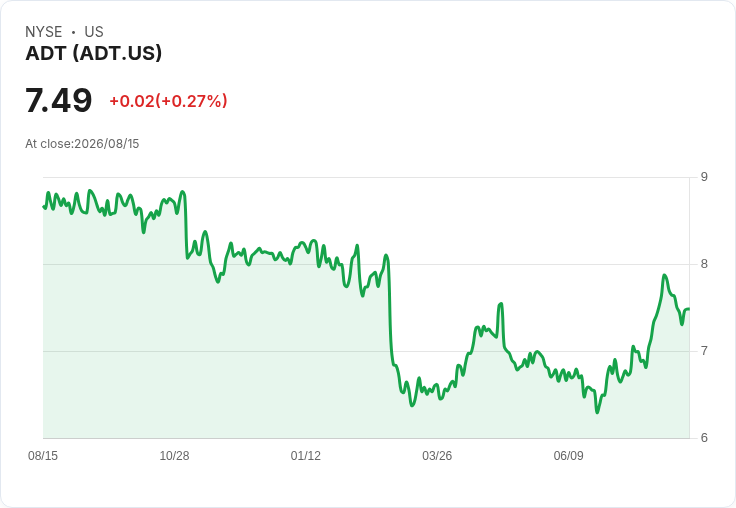Screen dimensions: 736x508
Task: Select the 06/09 x-axis date label
Action: (x=568, y=455)
